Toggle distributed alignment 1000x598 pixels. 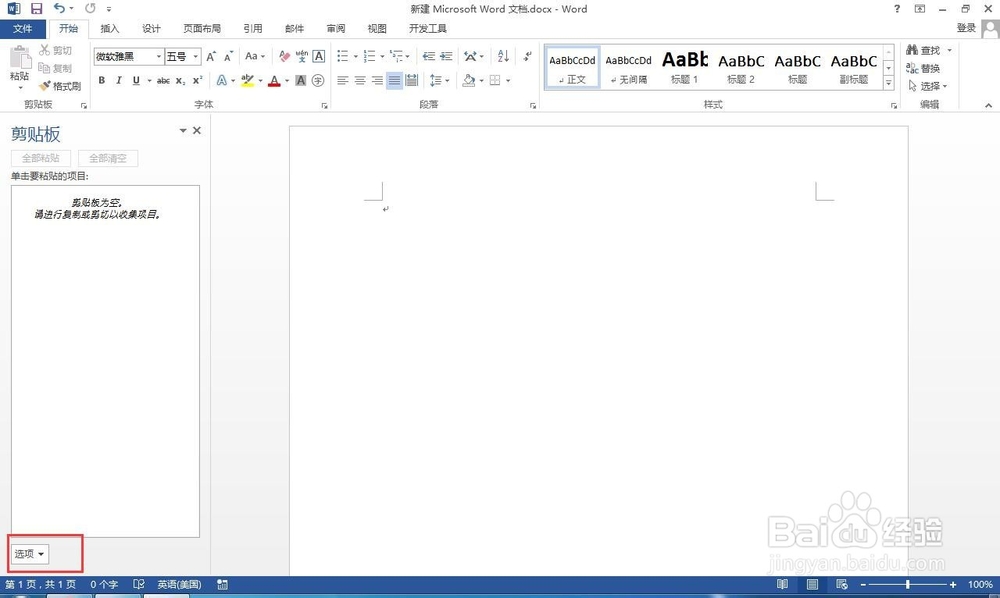coord(412,80)
